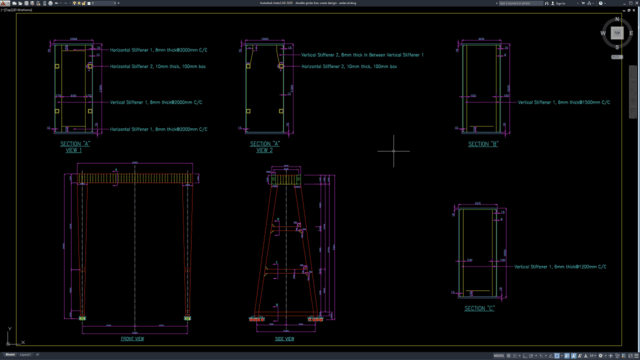Click the layer freeze sun icon
The image size is (640, 360).
pos(79,3)
